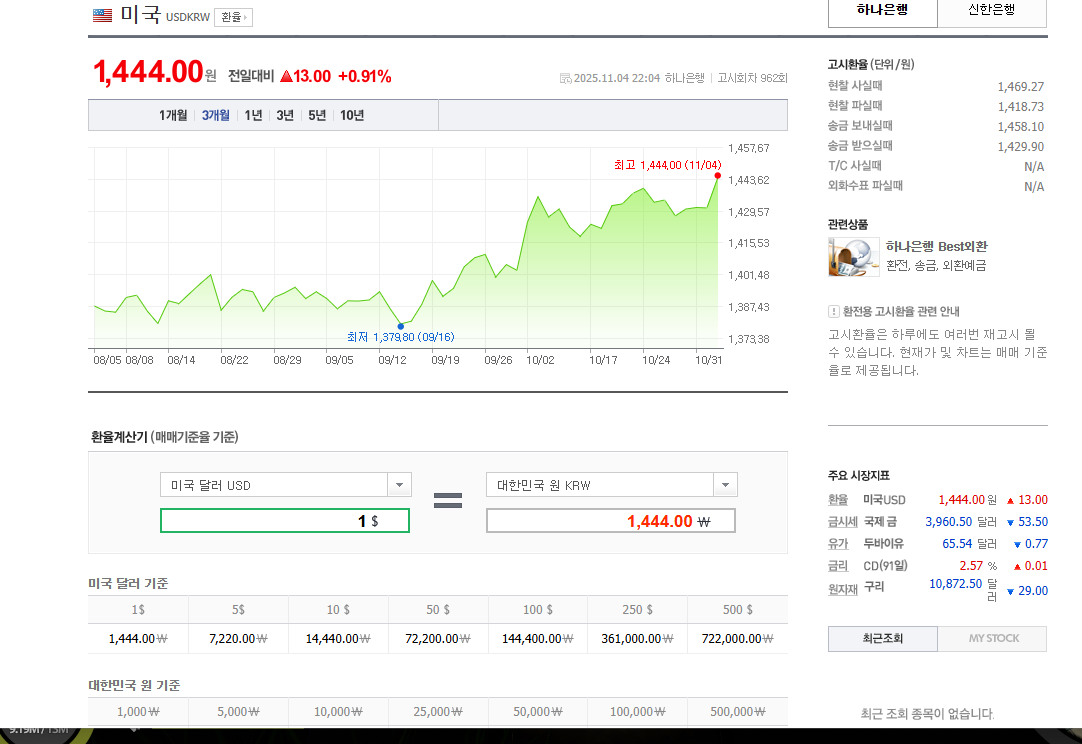
Task: Open the 대한민국 원 KRW currency dropdown
Action: (x=725, y=485)
